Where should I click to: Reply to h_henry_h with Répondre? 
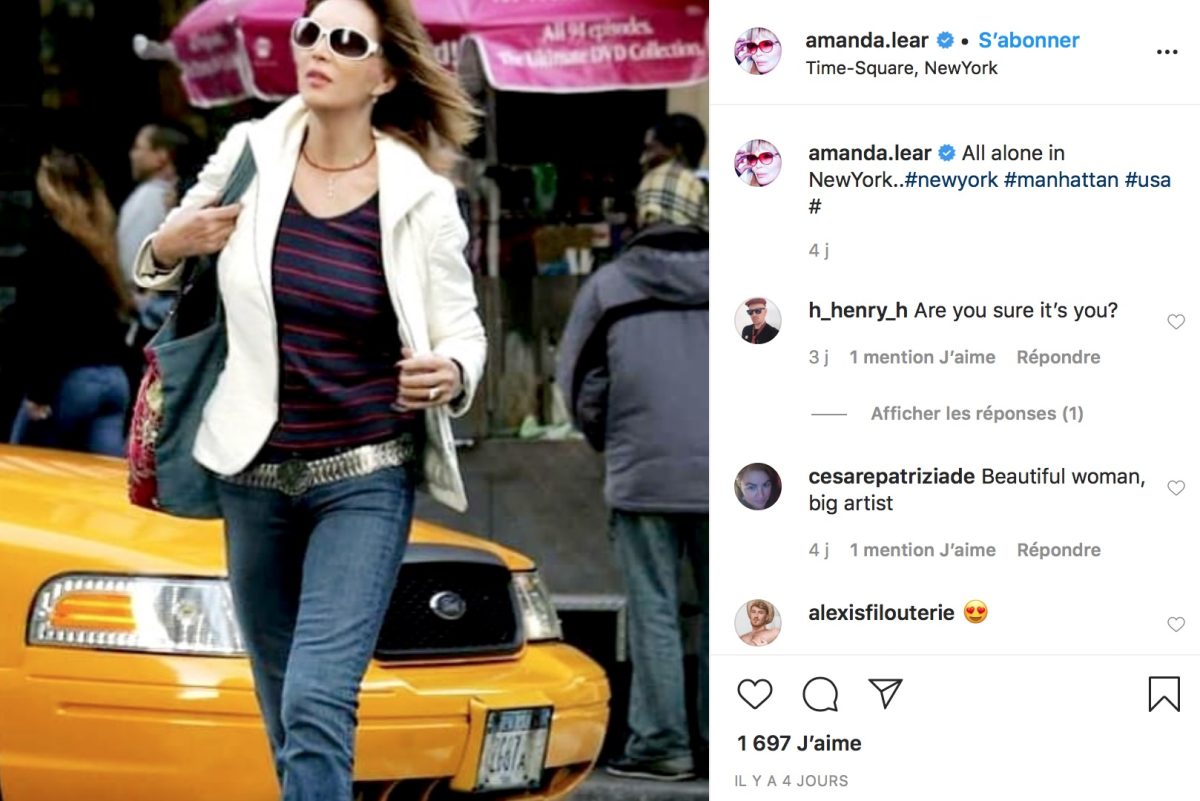pyautogui.click(x=1058, y=357)
